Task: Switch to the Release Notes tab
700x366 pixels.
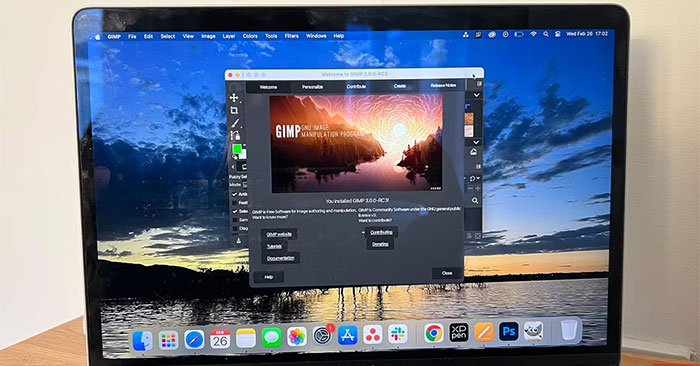Action: [x=443, y=85]
